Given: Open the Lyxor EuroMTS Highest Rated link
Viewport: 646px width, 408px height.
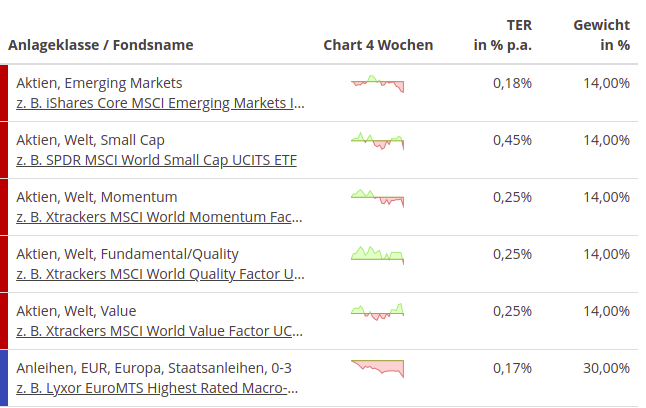Looking at the screenshot, I should [x=157, y=388].
